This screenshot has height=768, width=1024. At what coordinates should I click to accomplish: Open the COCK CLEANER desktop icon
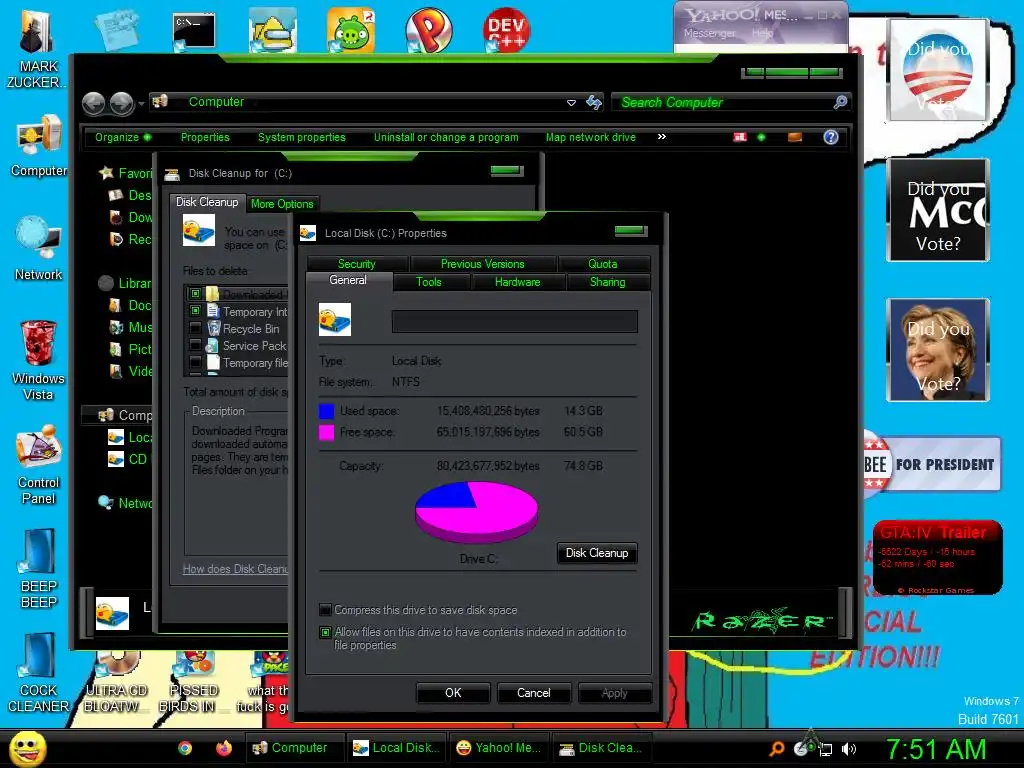pos(38,673)
